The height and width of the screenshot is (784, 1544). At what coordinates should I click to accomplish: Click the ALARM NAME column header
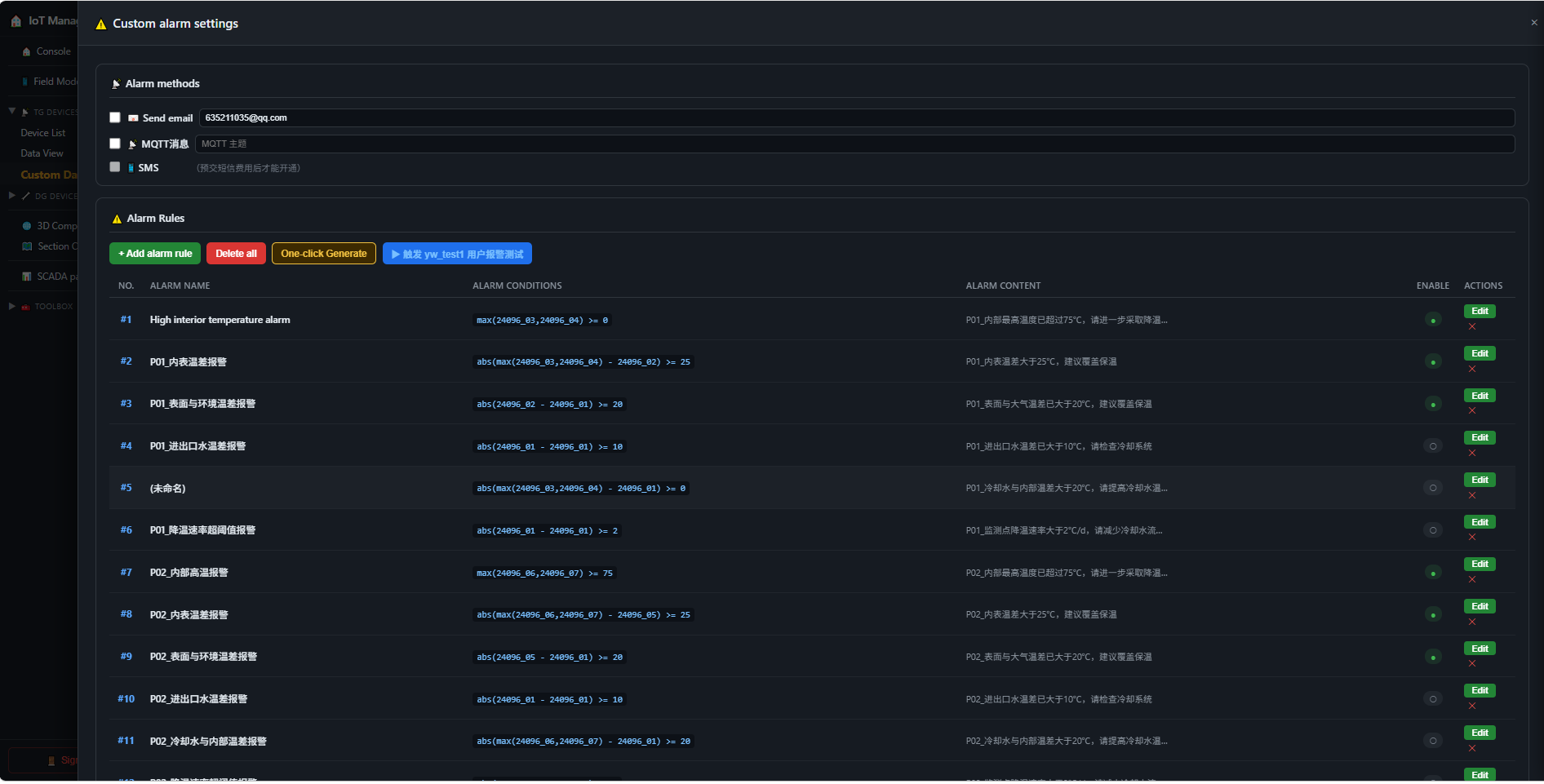tap(180, 286)
